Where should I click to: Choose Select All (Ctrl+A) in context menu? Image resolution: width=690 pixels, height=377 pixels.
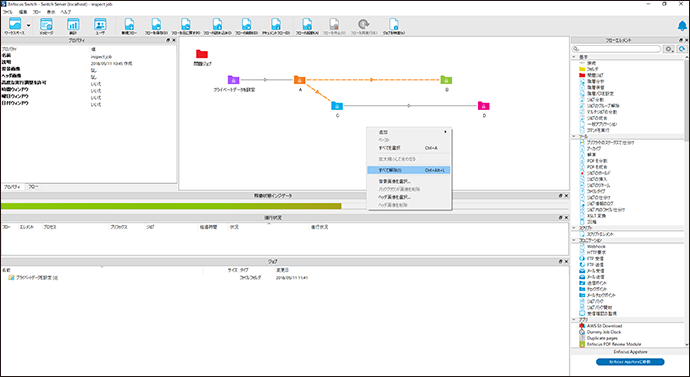pos(409,148)
